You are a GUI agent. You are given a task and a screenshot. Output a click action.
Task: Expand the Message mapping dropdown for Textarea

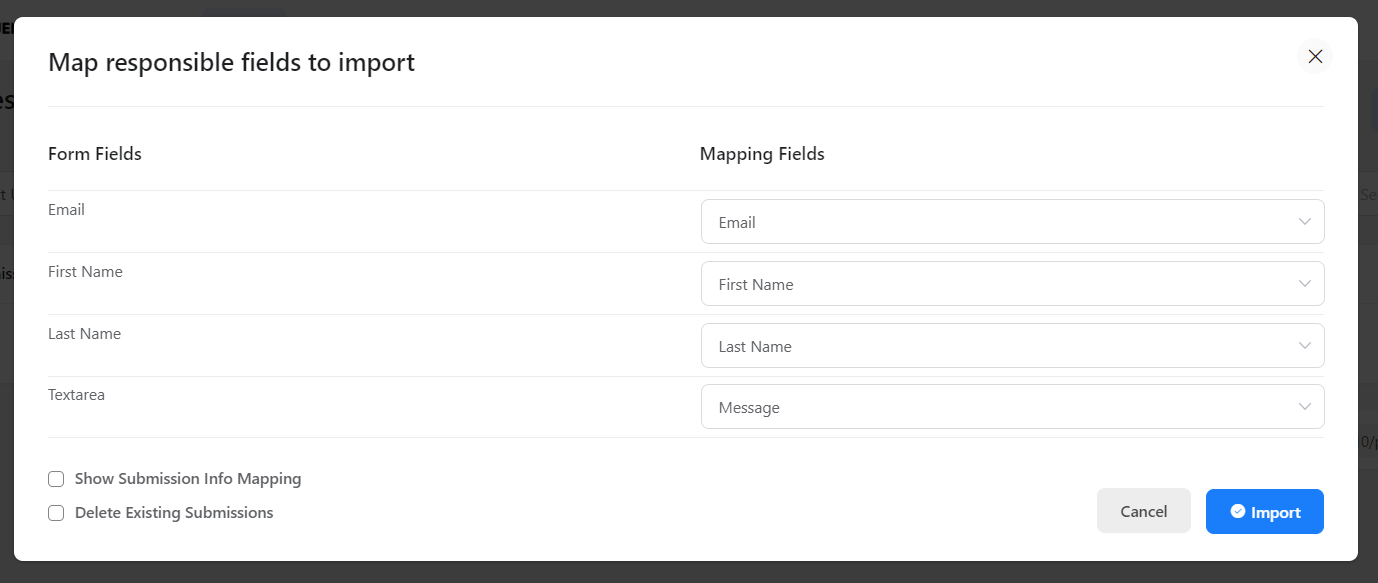tap(1000, 407)
